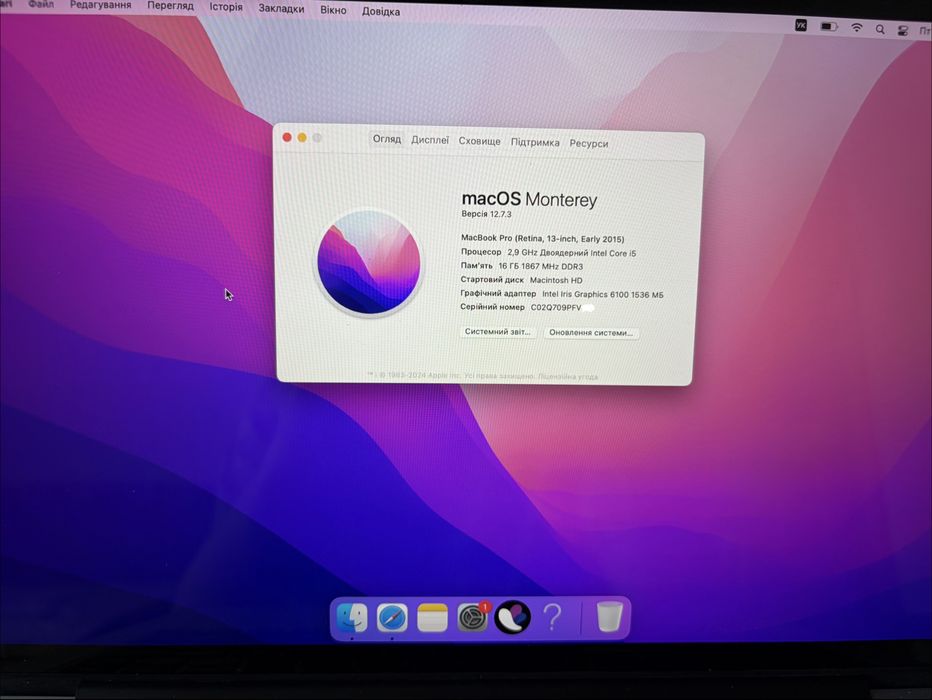
Task: Click the macOS Monterey logo image
Action: [x=369, y=263]
